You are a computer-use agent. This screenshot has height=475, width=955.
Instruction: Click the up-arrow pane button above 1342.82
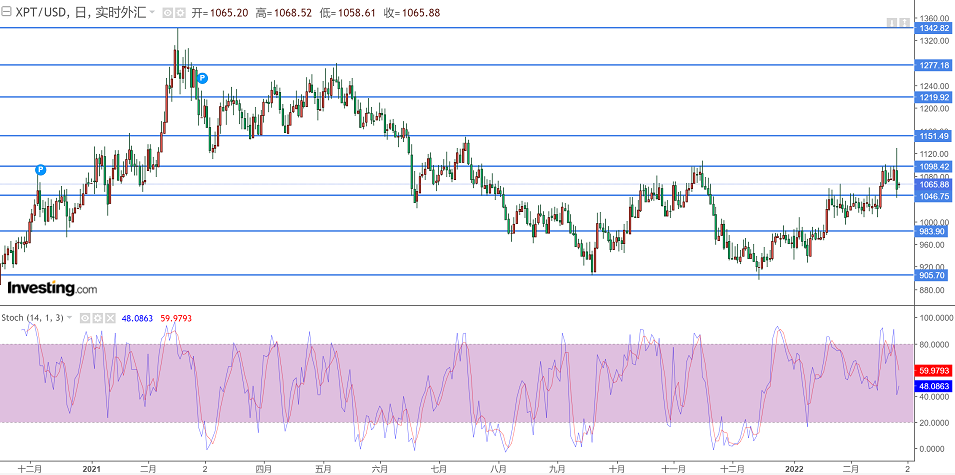904,23
